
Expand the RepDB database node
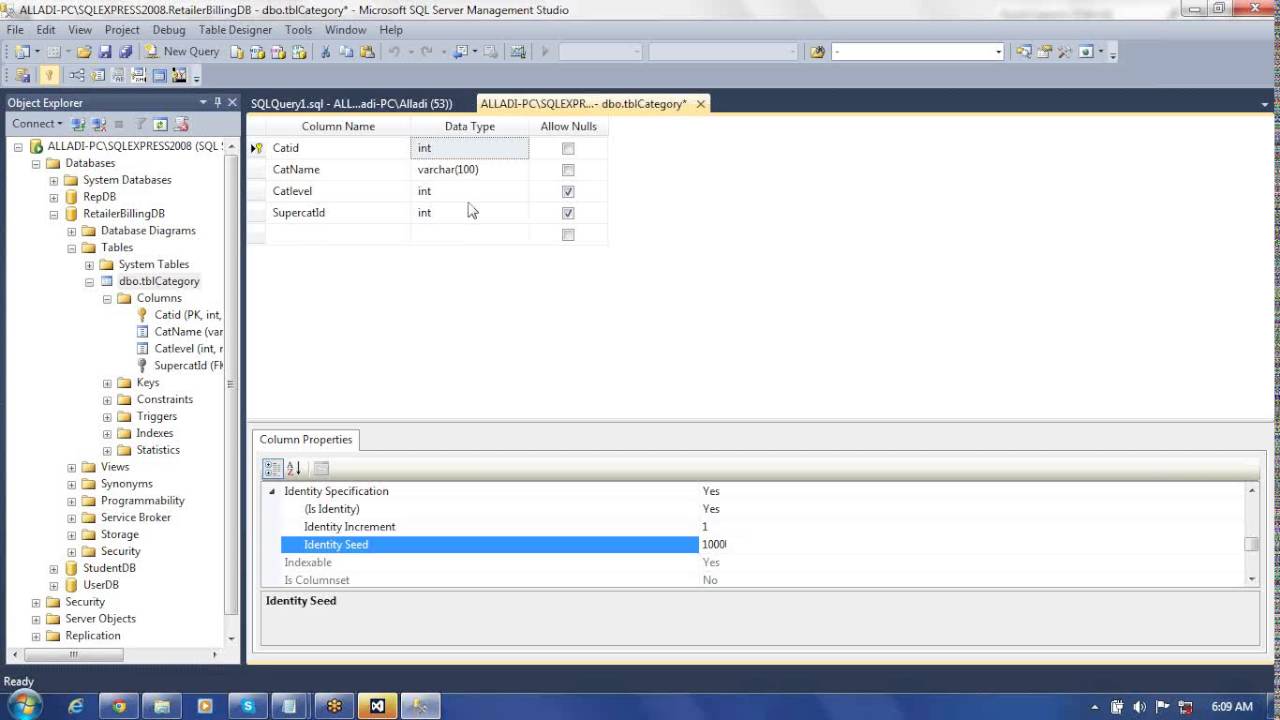[x=54, y=197]
